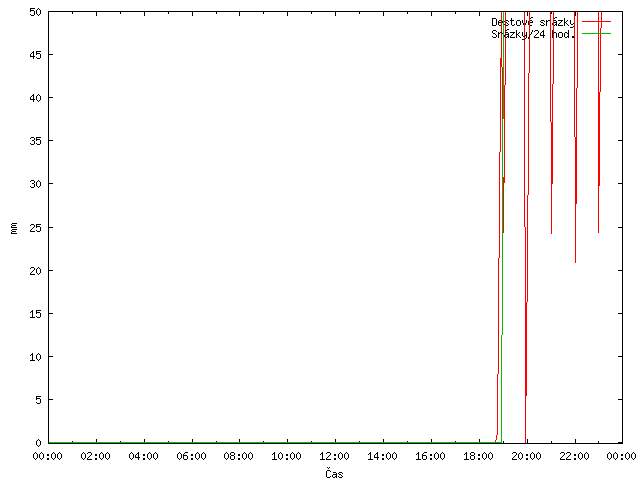This screenshot has height=480, width=640.
Task: Click the 06:00 x-axis label
Action: point(191,456)
